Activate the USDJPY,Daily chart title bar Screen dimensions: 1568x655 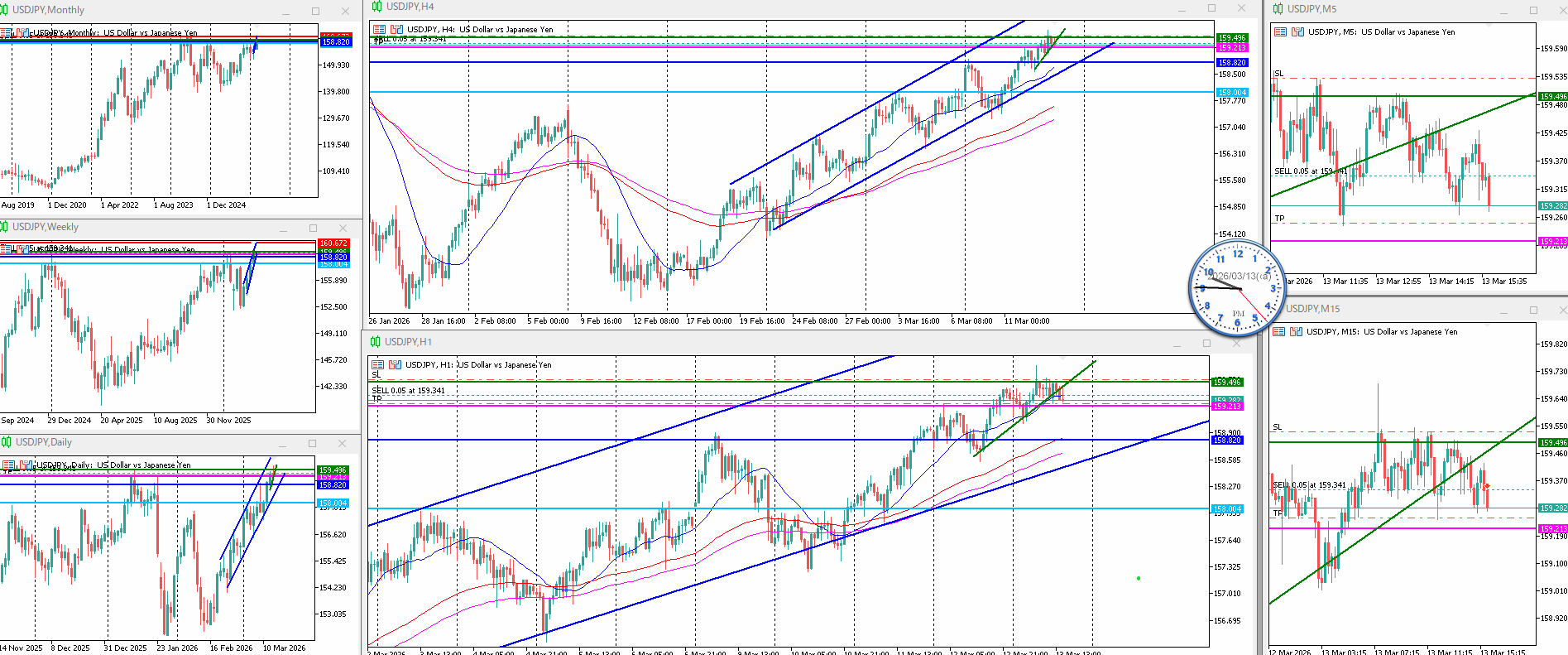[124, 443]
